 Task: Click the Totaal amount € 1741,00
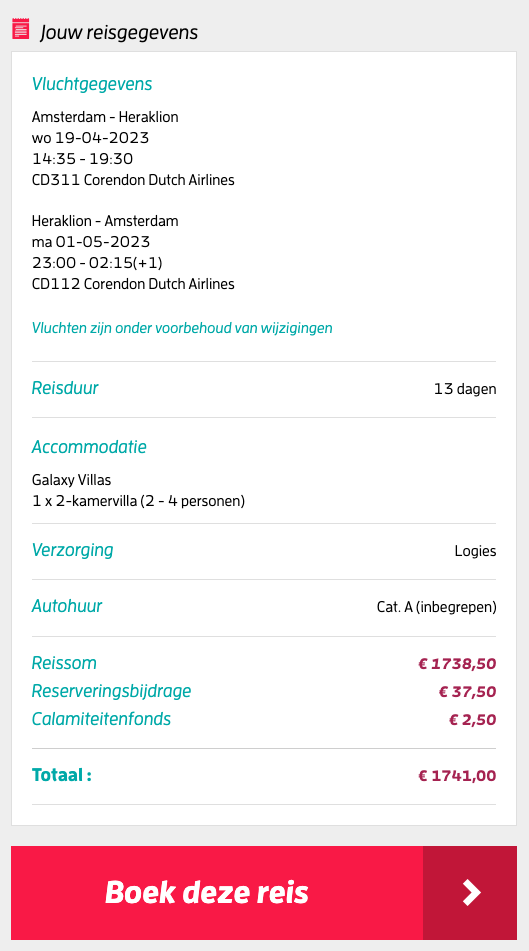coord(457,776)
